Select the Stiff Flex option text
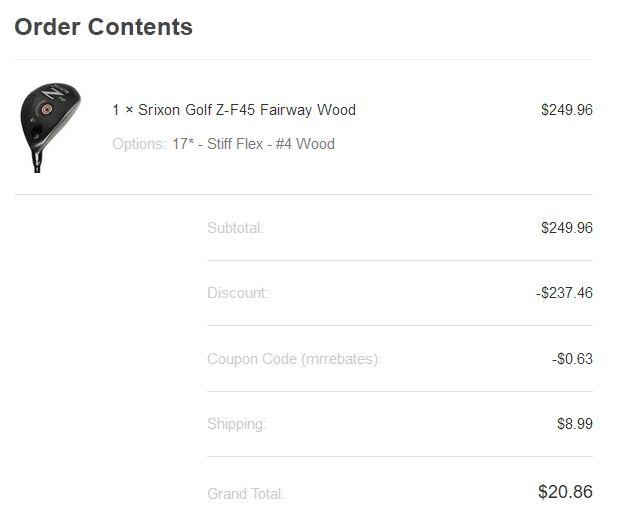626x517 pixels. tap(234, 144)
